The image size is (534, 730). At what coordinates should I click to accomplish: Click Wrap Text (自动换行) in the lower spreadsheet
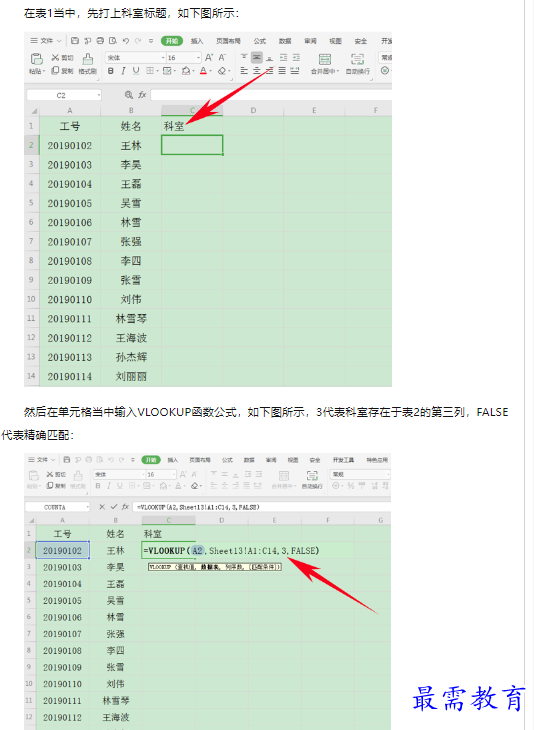312,479
